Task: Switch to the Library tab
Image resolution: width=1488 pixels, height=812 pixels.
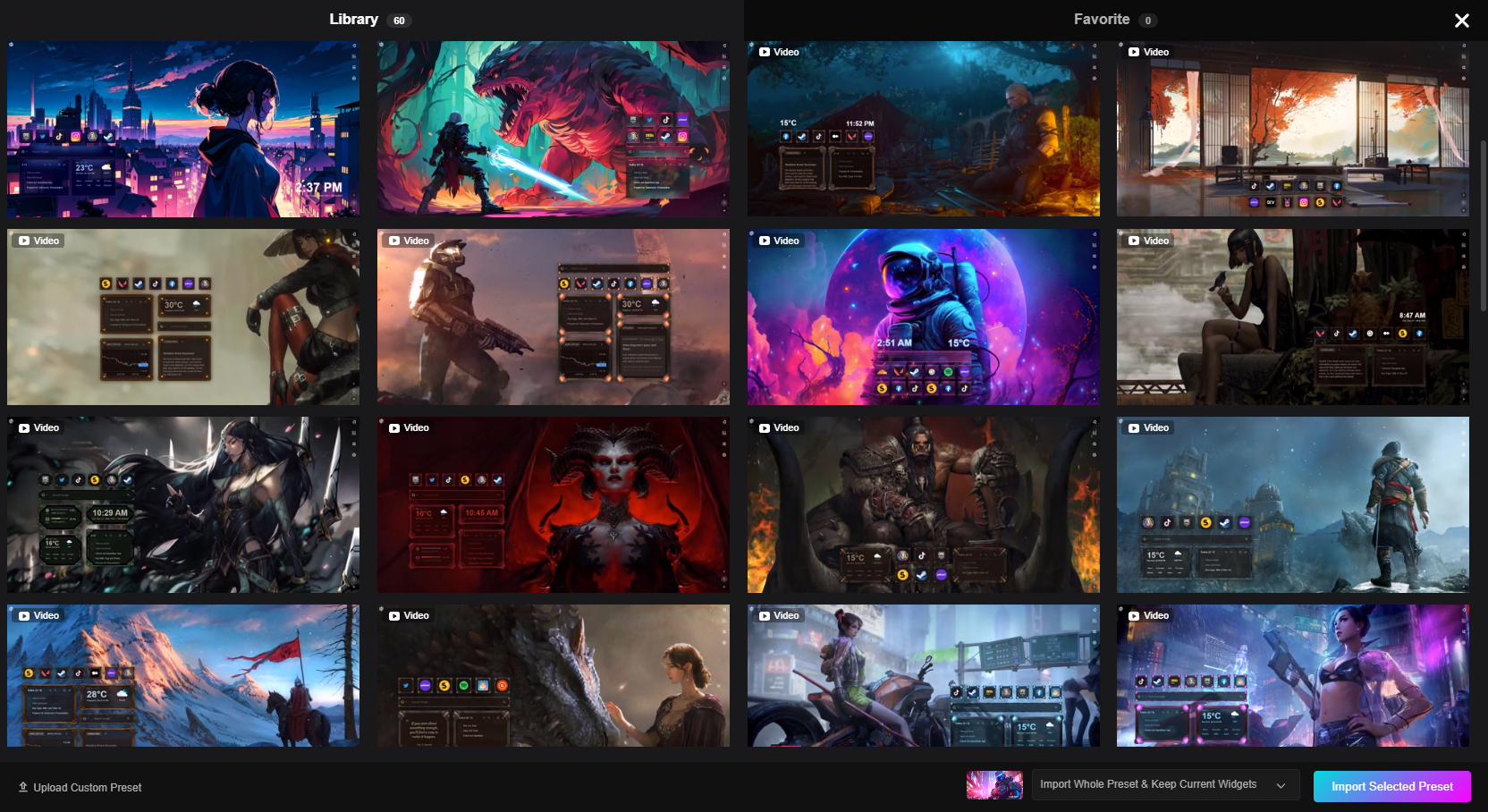Action: click(x=370, y=20)
